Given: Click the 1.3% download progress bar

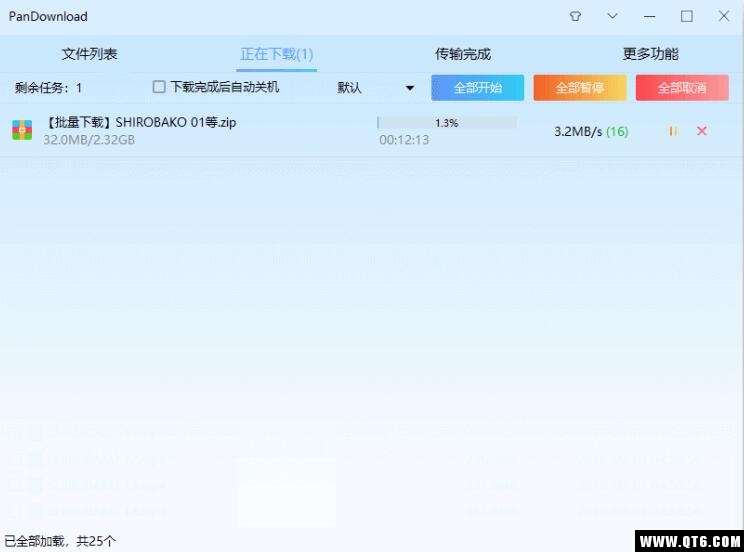Looking at the screenshot, I should pos(447,123).
